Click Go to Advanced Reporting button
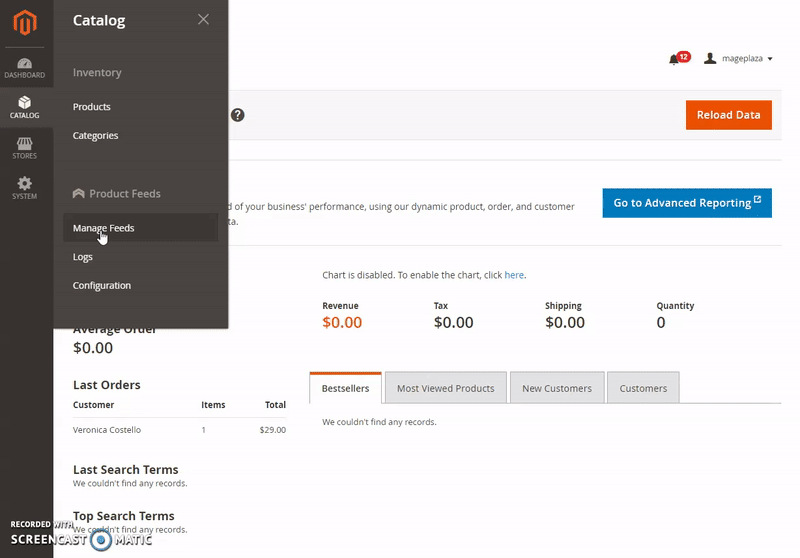 click(x=686, y=203)
